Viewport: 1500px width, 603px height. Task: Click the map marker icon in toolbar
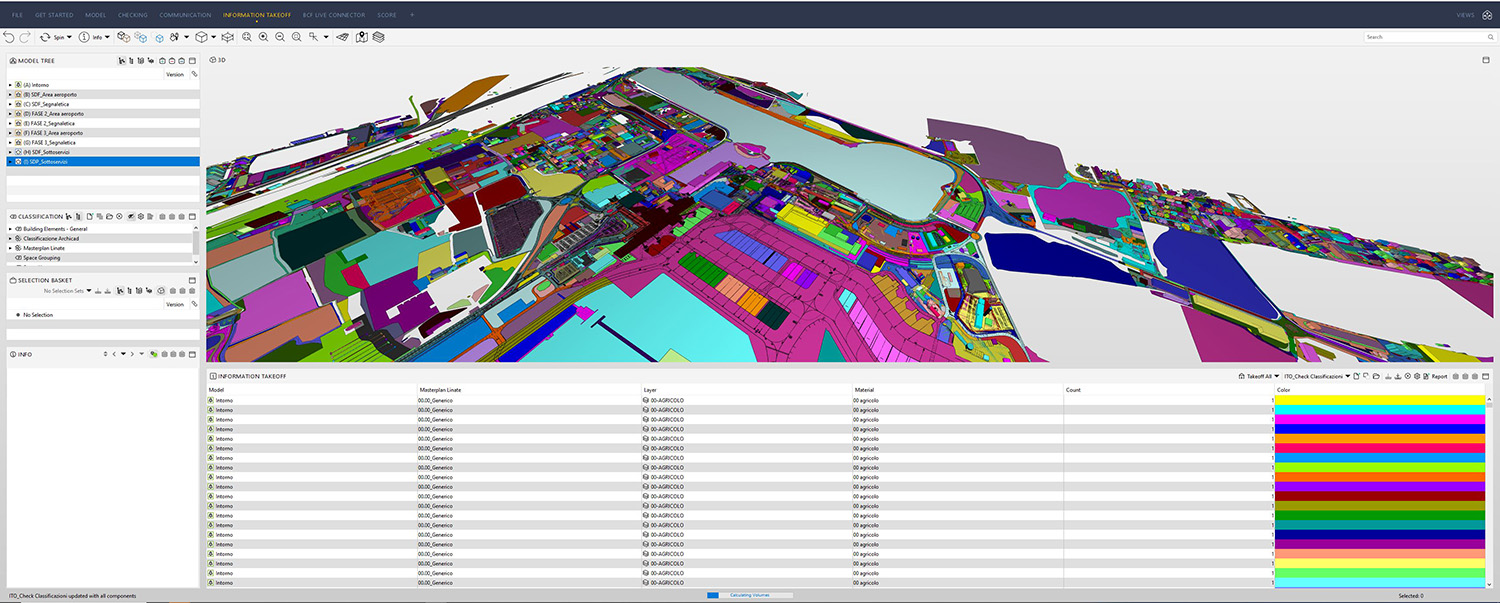pos(361,37)
